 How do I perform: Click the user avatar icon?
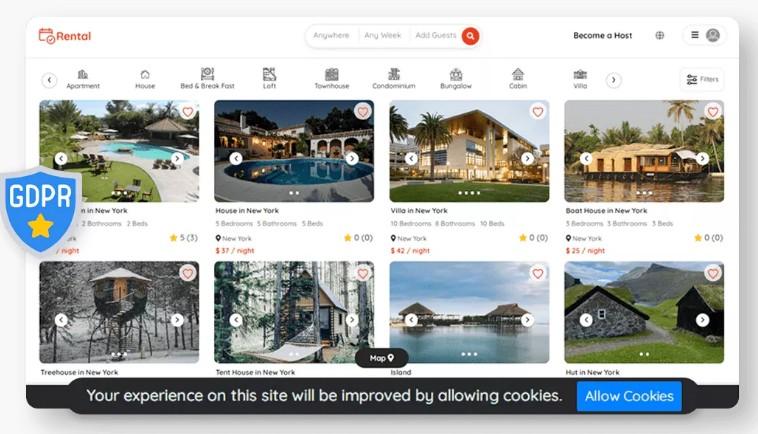[713, 35]
